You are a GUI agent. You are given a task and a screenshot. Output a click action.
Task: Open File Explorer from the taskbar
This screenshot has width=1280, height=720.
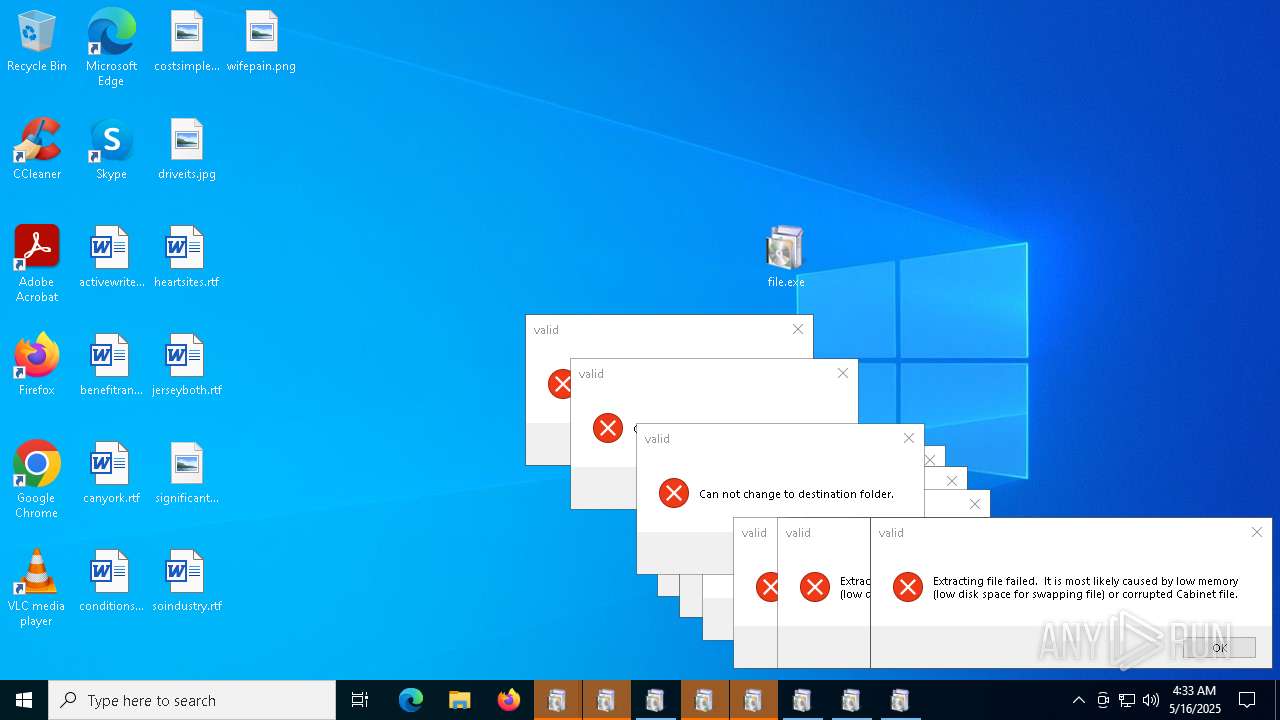click(x=460, y=700)
